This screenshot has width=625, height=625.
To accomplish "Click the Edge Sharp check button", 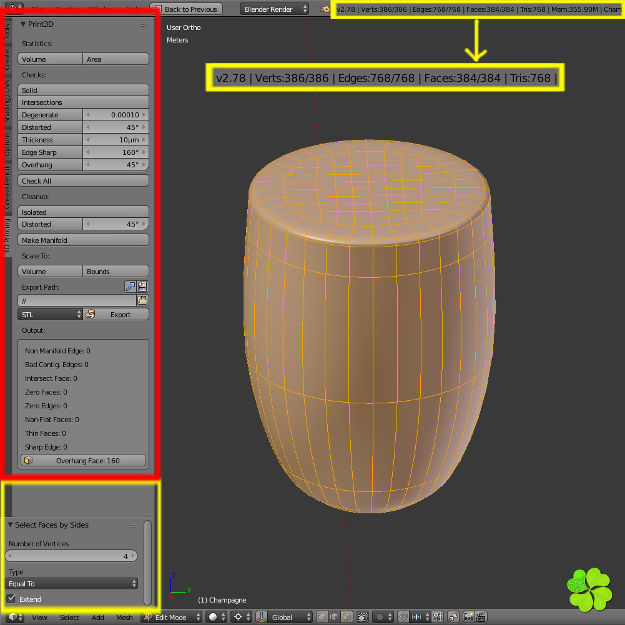I will click(x=50, y=152).
